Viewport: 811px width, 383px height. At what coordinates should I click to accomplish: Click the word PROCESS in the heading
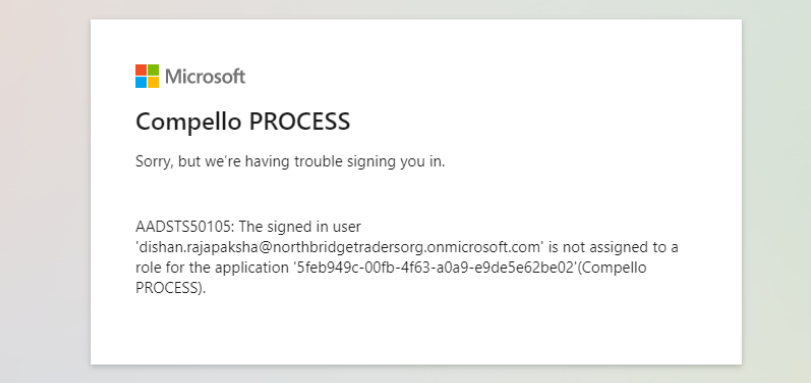coord(299,122)
